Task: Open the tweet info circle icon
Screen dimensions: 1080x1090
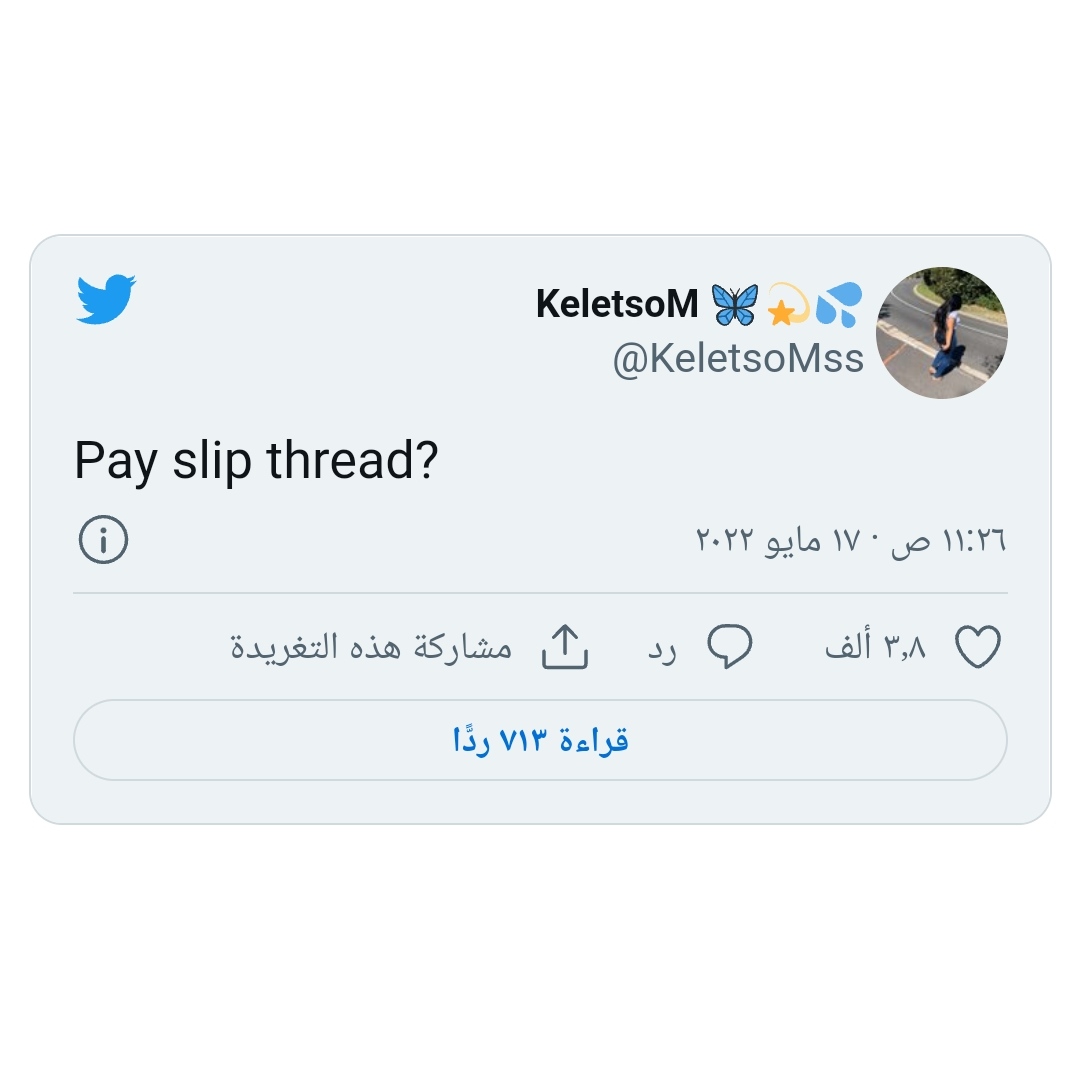Action: pyautogui.click(x=103, y=539)
